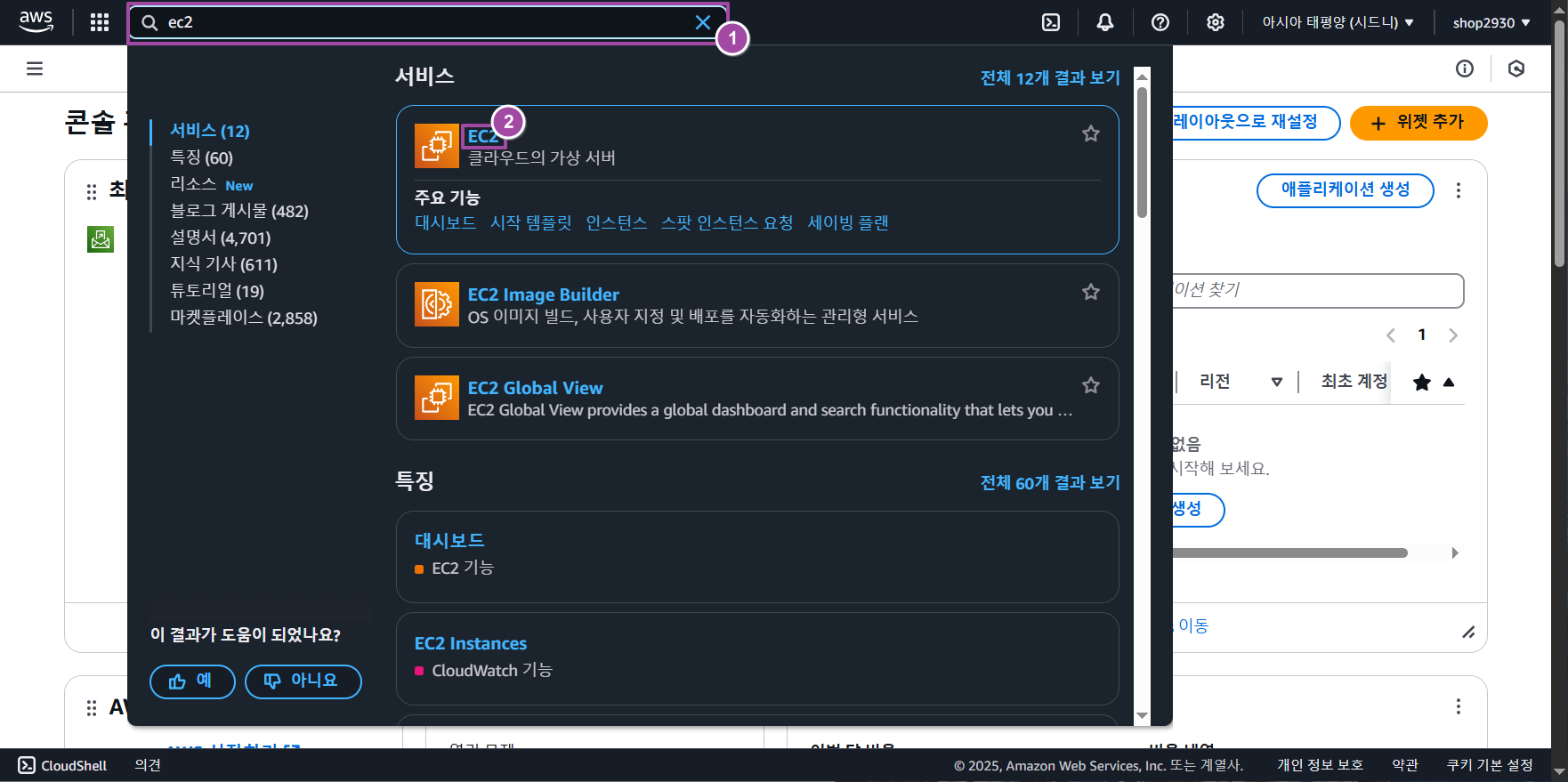Select 특징 (60) filter
Screen dimensions: 1568x782
coord(202,157)
